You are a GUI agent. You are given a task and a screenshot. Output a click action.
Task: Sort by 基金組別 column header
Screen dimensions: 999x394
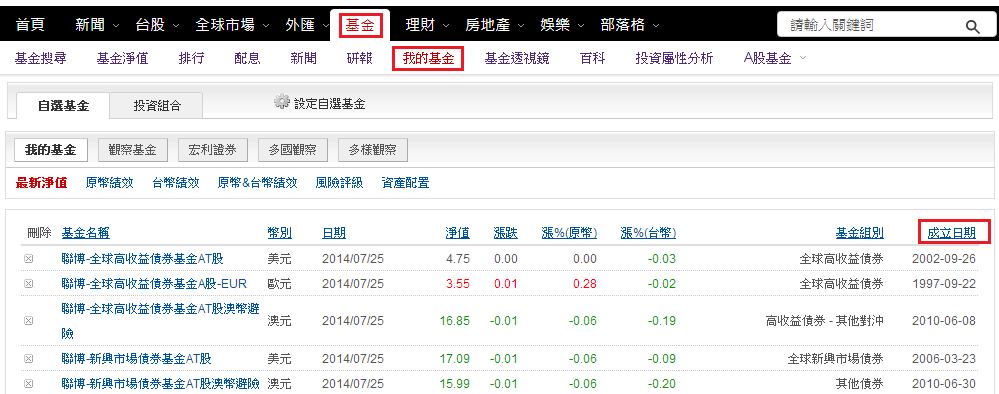pos(859,233)
